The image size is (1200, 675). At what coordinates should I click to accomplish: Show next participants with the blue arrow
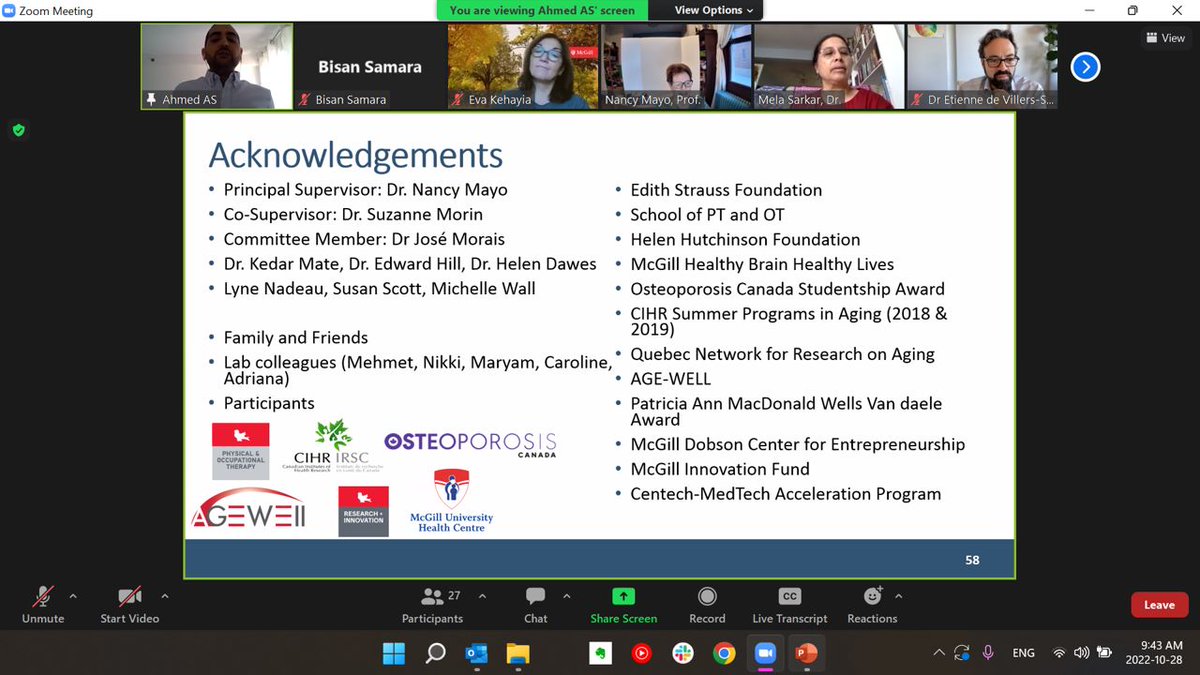(1085, 67)
